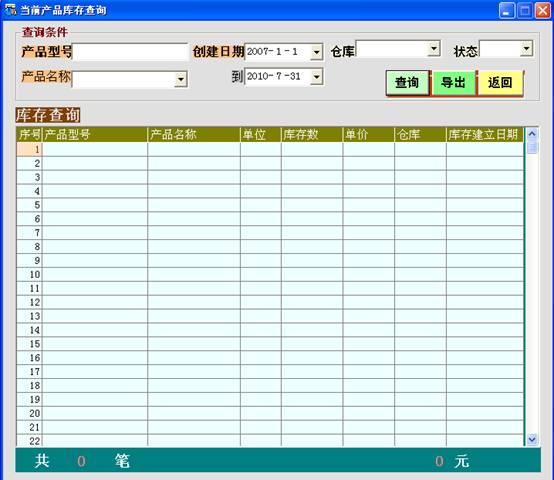Expand the 状态 status dropdown

click(x=526, y=48)
